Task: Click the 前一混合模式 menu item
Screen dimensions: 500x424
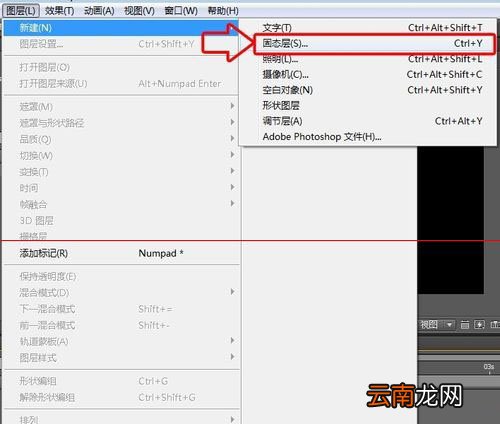Action: (x=122, y=325)
